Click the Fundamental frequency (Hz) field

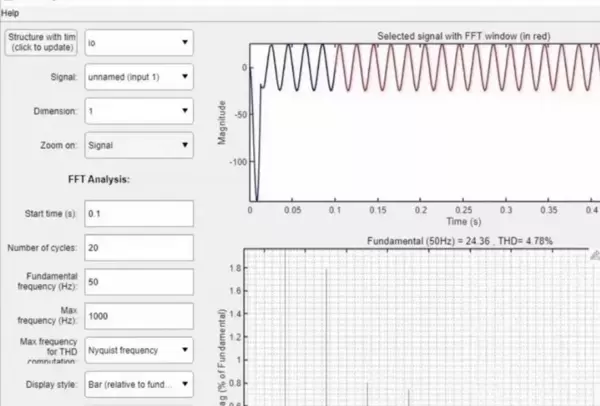pyautogui.click(x=138, y=282)
